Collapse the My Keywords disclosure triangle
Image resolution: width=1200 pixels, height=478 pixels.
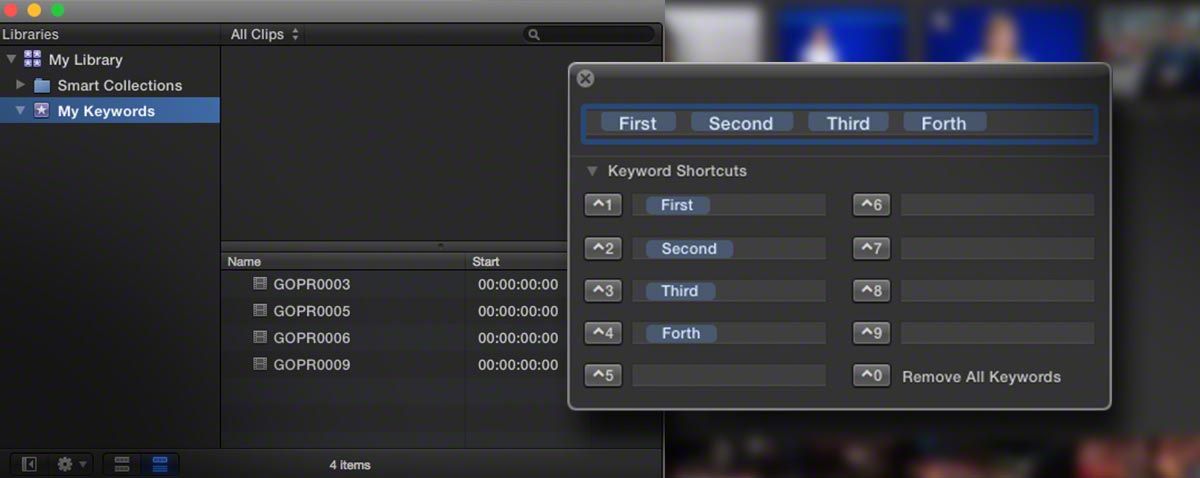coord(21,111)
